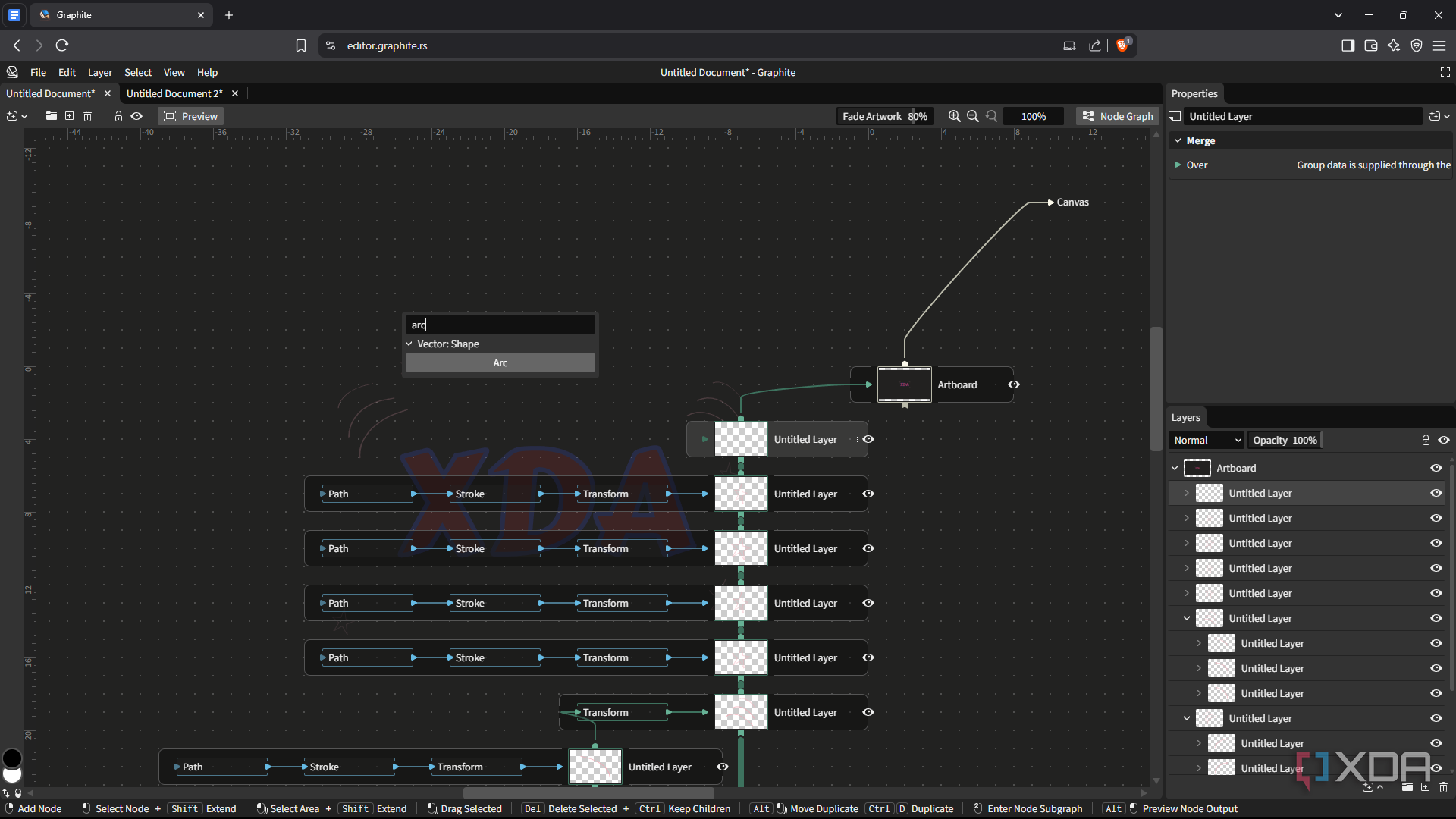The image size is (1456, 819).
Task: Toggle eye of selected first Untitled Layer row
Action: [x=1436, y=493]
